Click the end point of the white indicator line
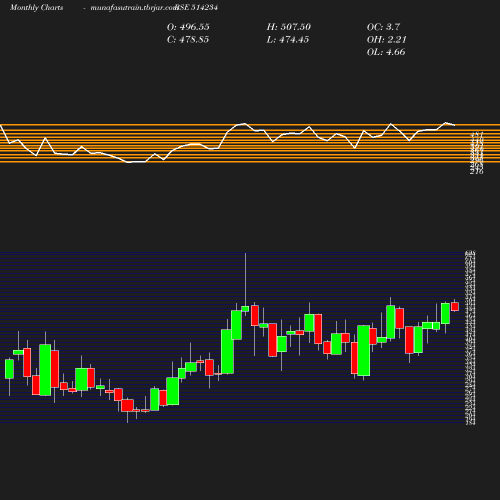The image size is (500, 500). (455, 125)
